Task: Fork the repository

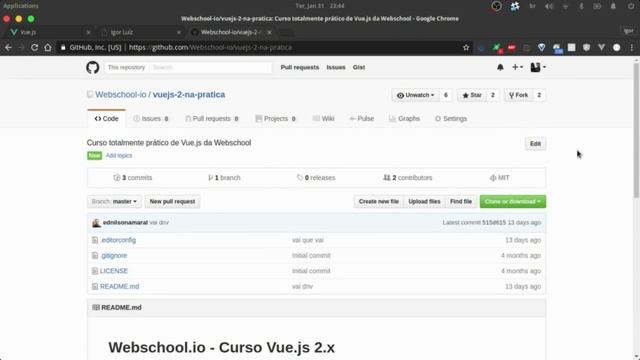Action: pyautogui.click(x=518, y=95)
